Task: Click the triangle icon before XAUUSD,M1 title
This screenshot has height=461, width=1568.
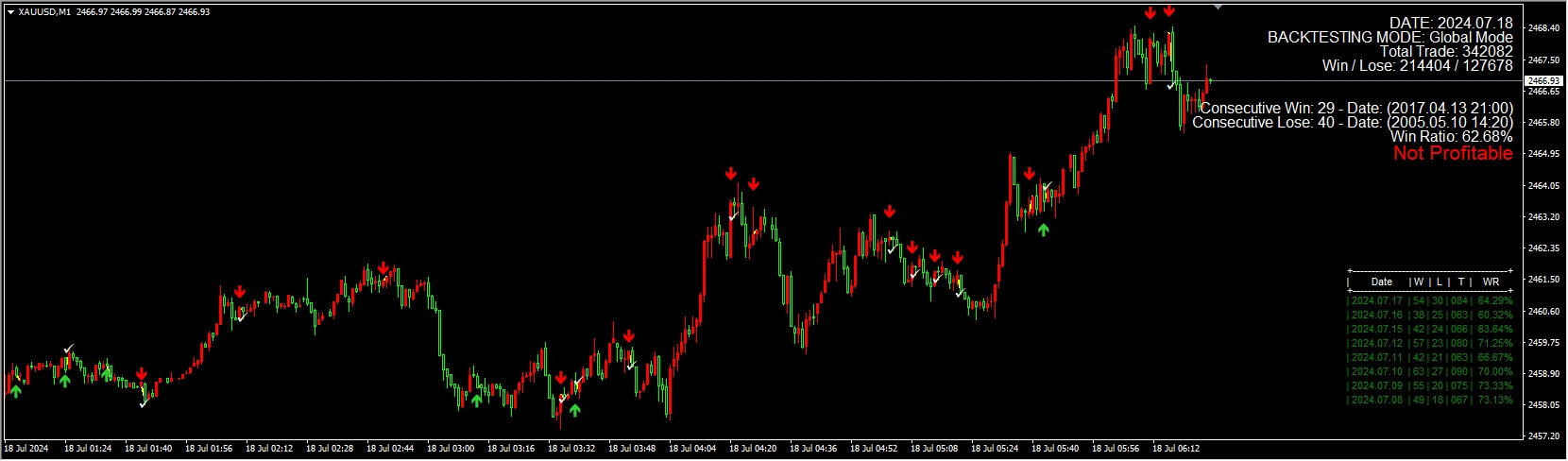Action: tap(10, 12)
